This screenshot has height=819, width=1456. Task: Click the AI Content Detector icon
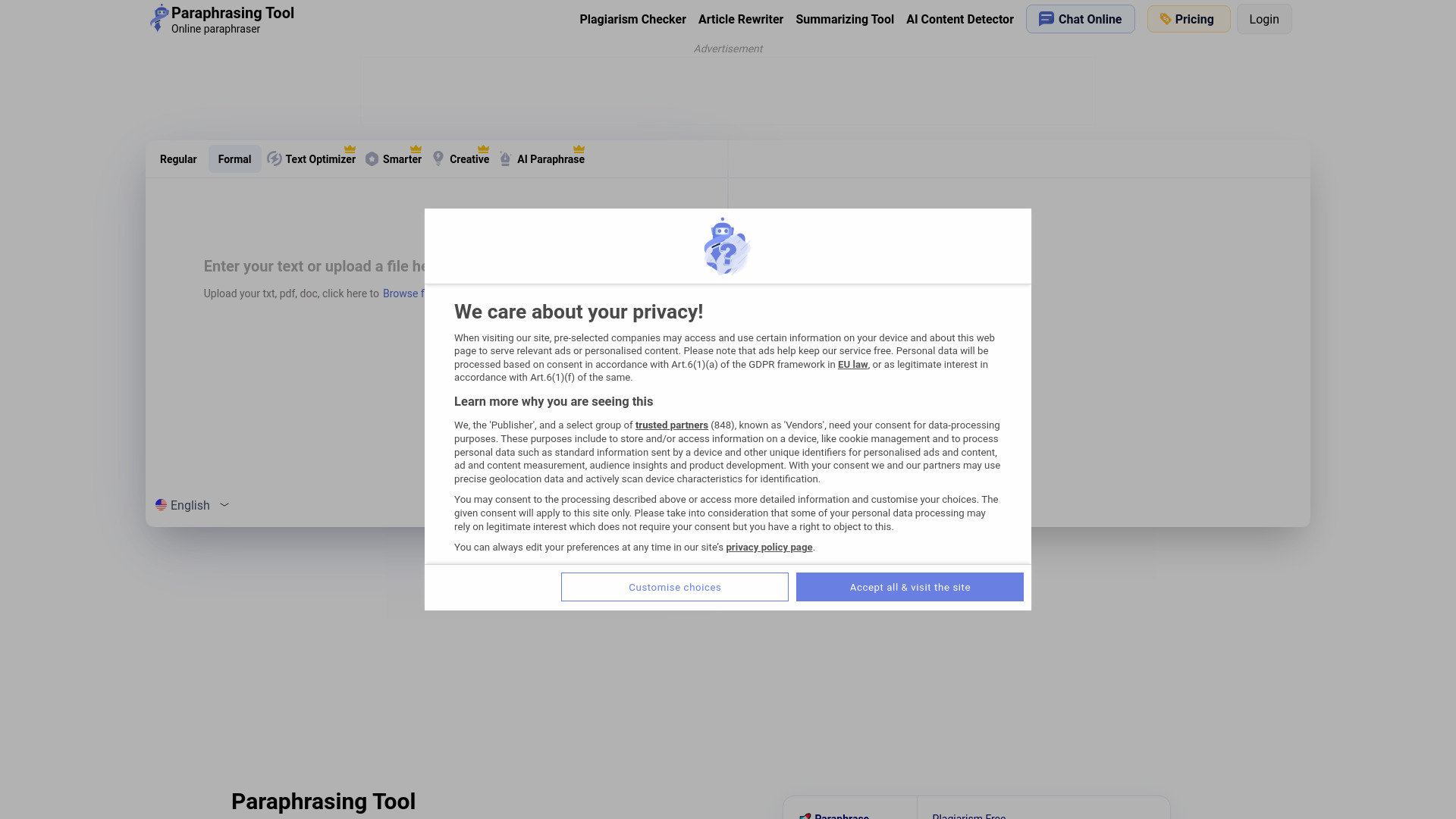[959, 19]
